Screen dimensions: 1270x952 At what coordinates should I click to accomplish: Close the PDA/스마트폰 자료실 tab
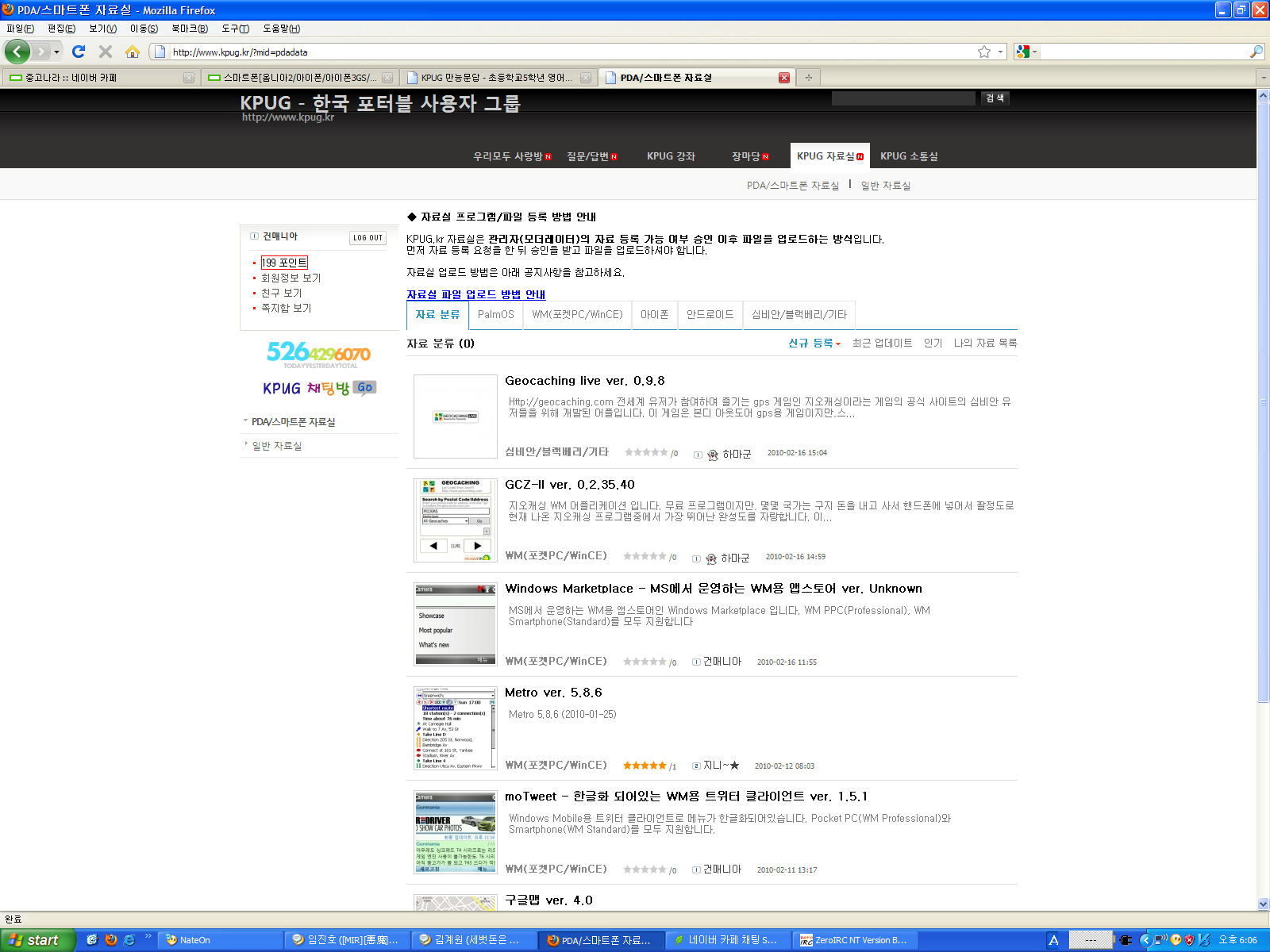coord(784,78)
